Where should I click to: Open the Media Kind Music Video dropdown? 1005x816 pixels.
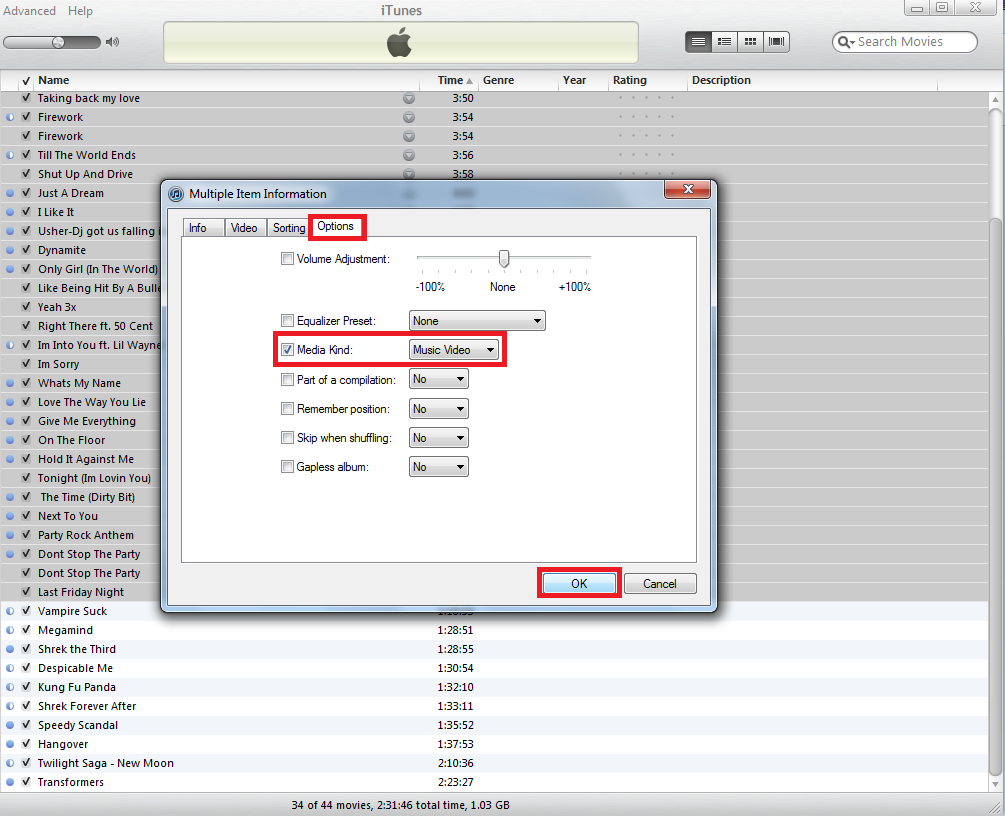pyautogui.click(x=454, y=350)
